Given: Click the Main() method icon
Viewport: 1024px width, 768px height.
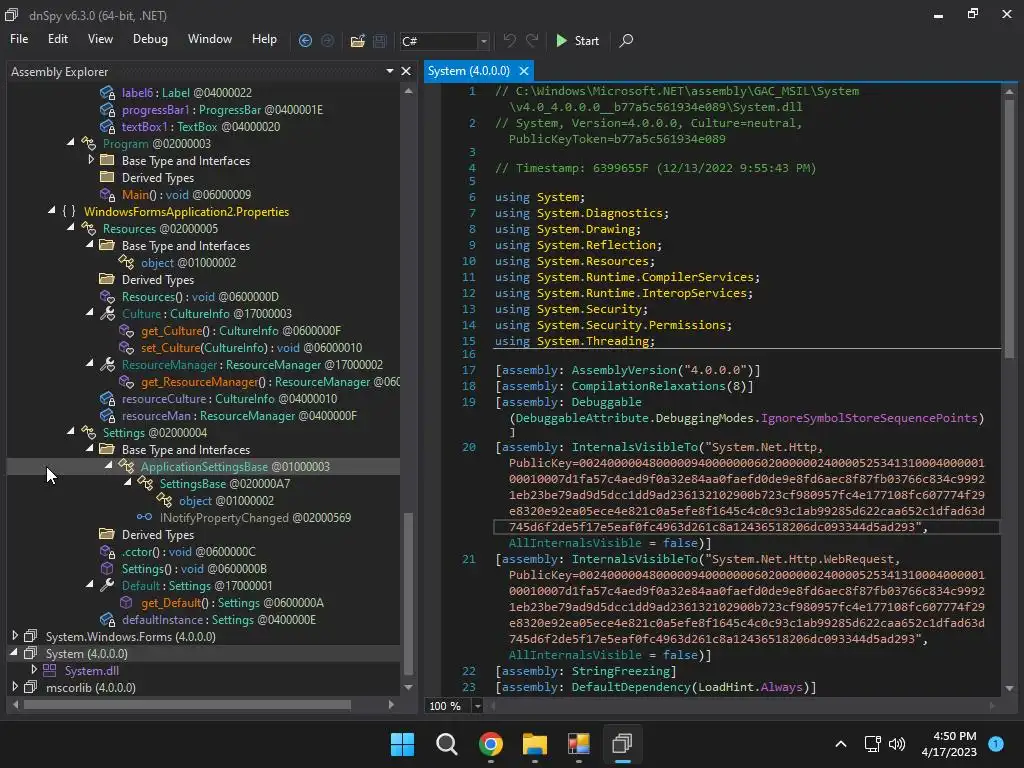Looking at the screenshot, I should click(107, 195).
